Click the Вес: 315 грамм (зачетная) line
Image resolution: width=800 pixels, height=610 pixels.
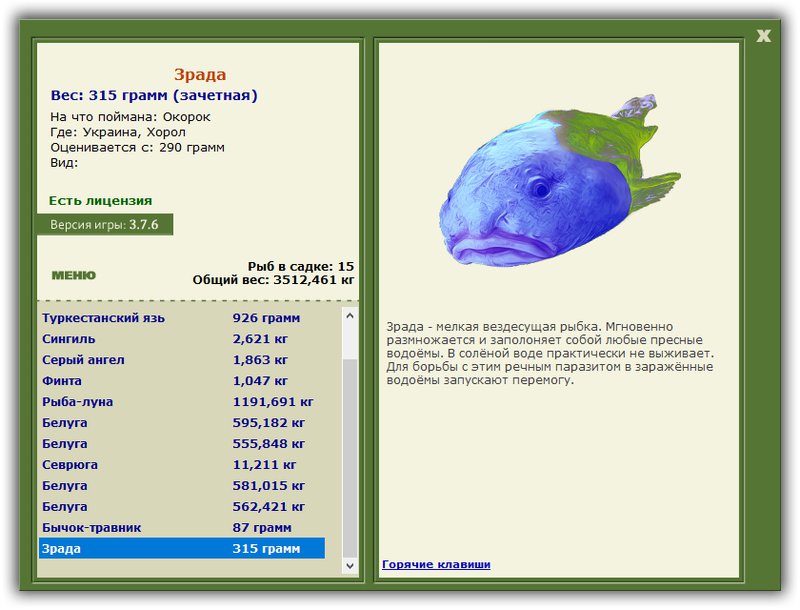point(154,95)
